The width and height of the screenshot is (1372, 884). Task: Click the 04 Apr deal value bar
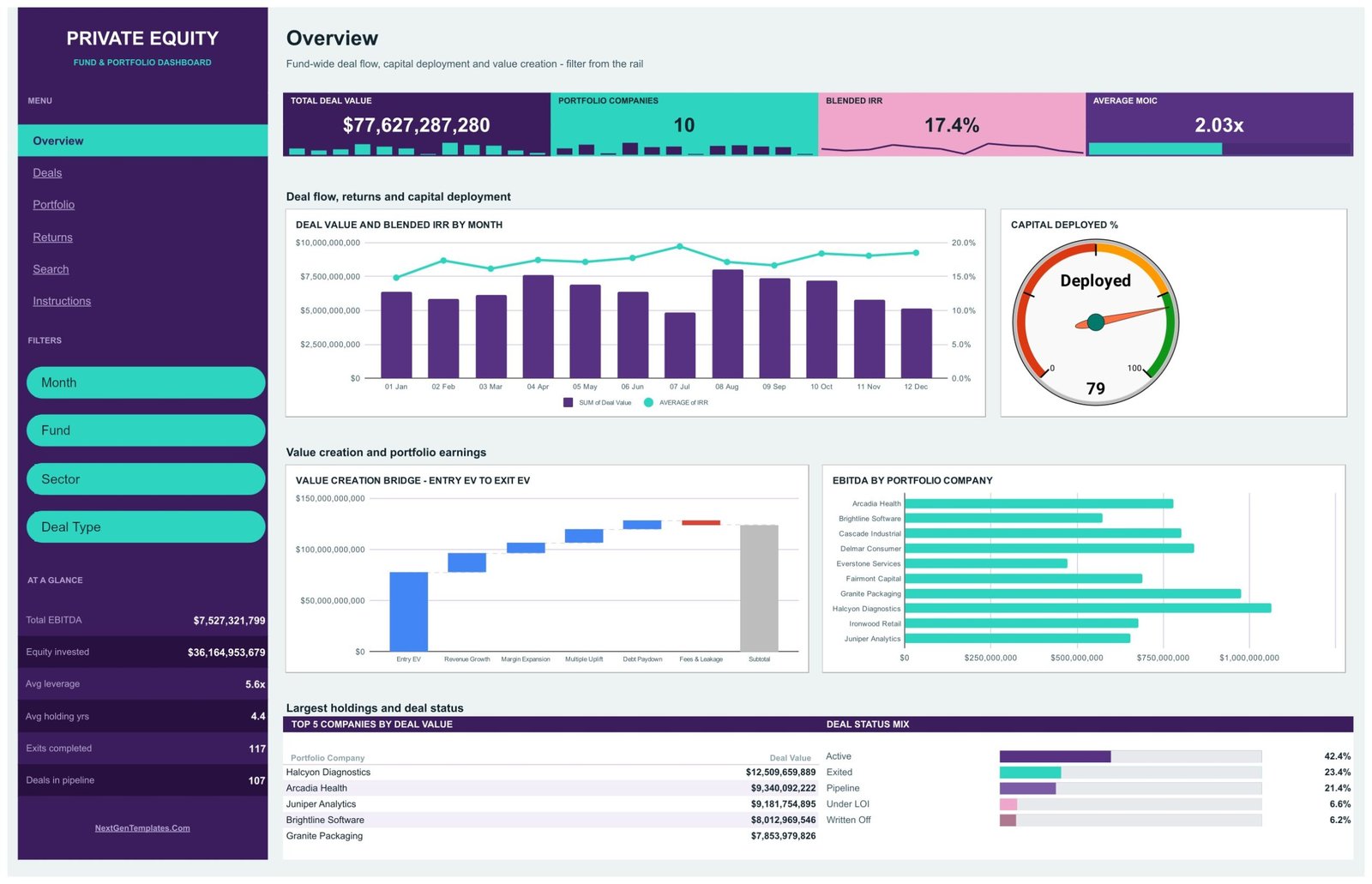tap(539, 327)
